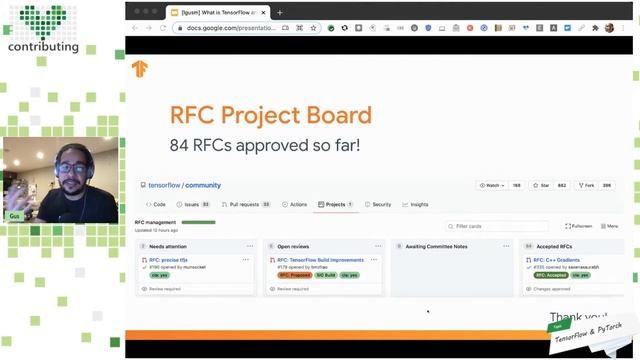Click the 'community' repository link
The width and height of the screenshot is (640, 360).
203,185
